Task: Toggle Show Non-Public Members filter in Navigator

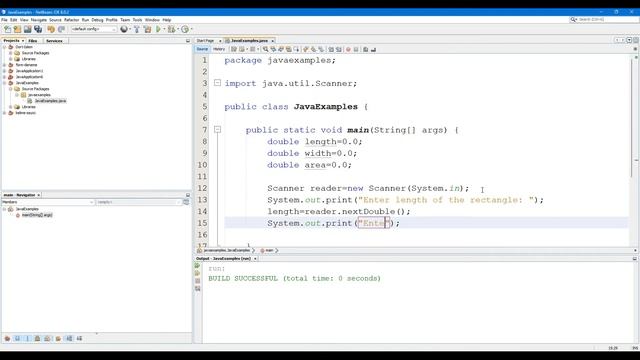Action: click(38, 338)
